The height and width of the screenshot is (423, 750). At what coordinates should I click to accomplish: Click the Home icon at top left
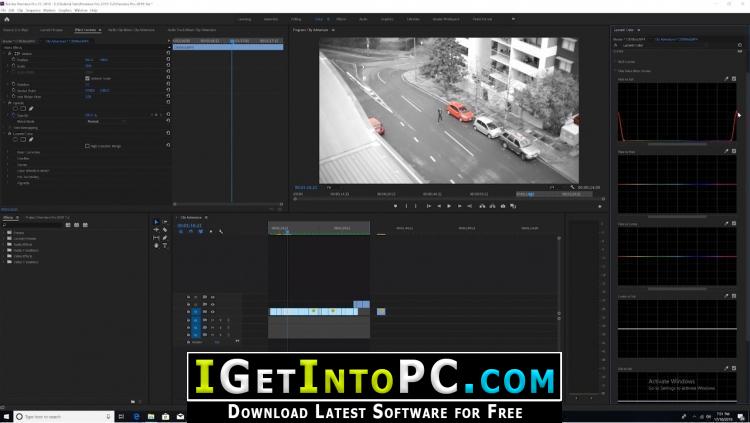tap(8, 19)
